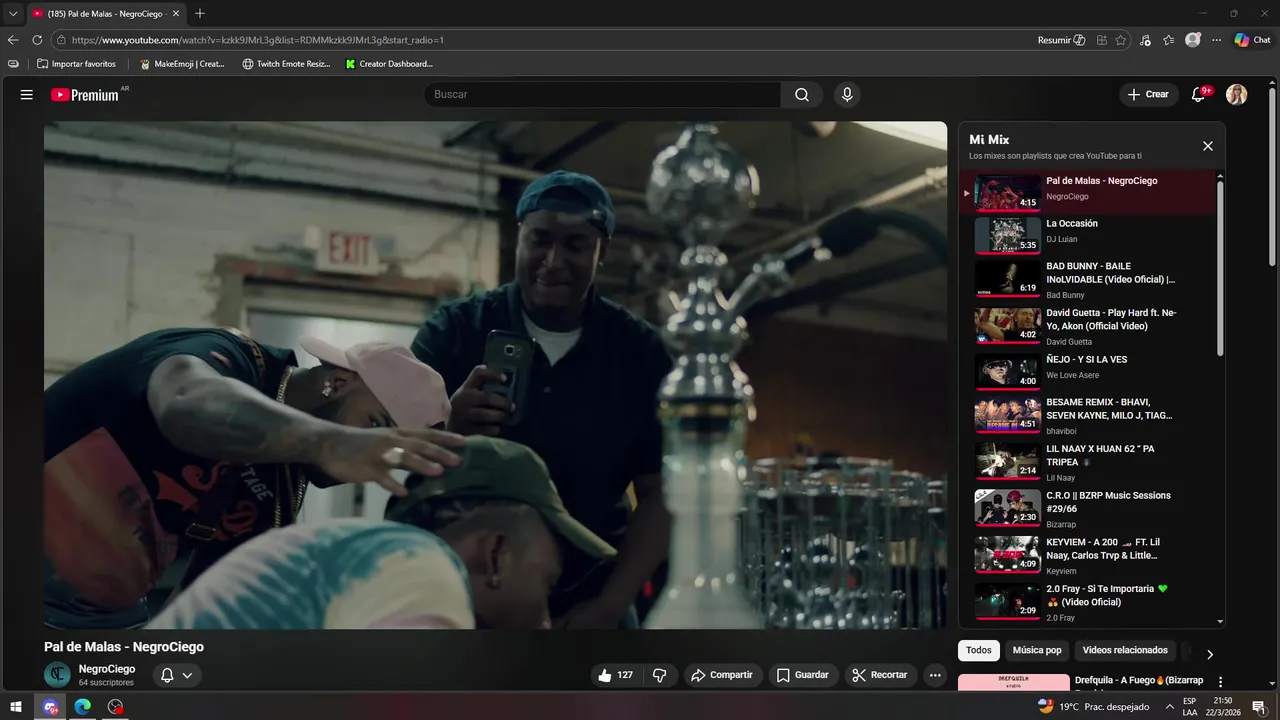Open more actions ellipsis under video

(x=935, y=675)
